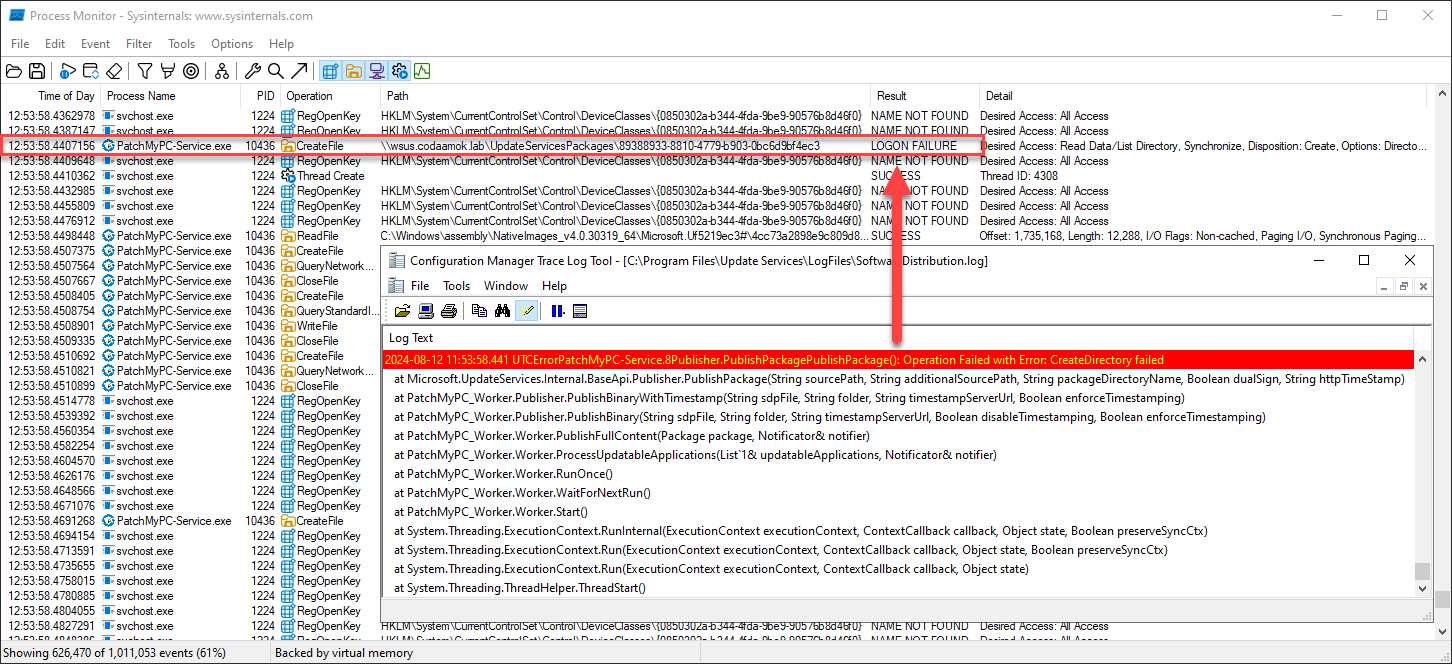Open Process Monitor File menu
The width and height of the screenshot is (1452, 664).
pyautogui.click(x=20, y=44)
